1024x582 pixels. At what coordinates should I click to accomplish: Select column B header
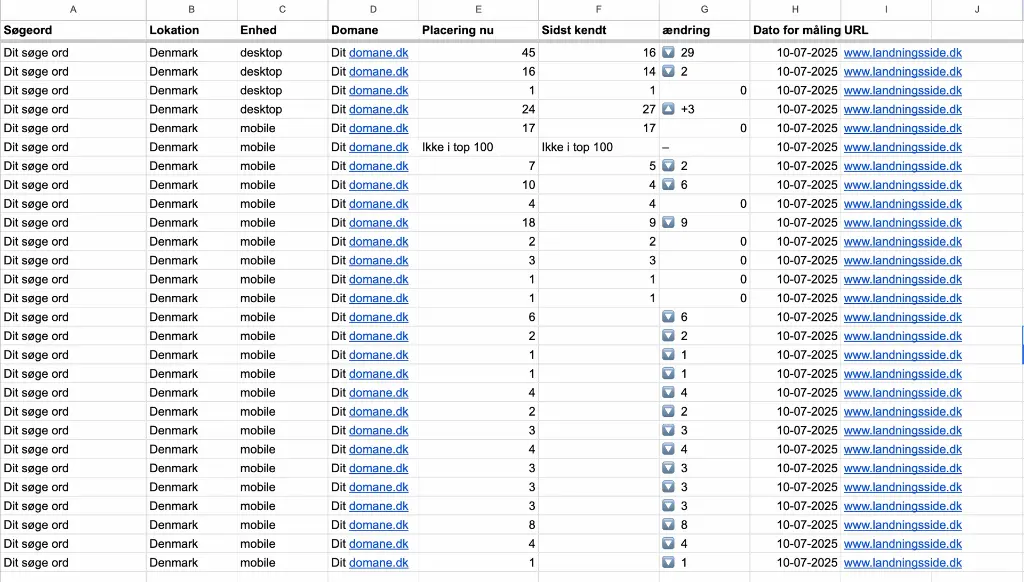191,9
